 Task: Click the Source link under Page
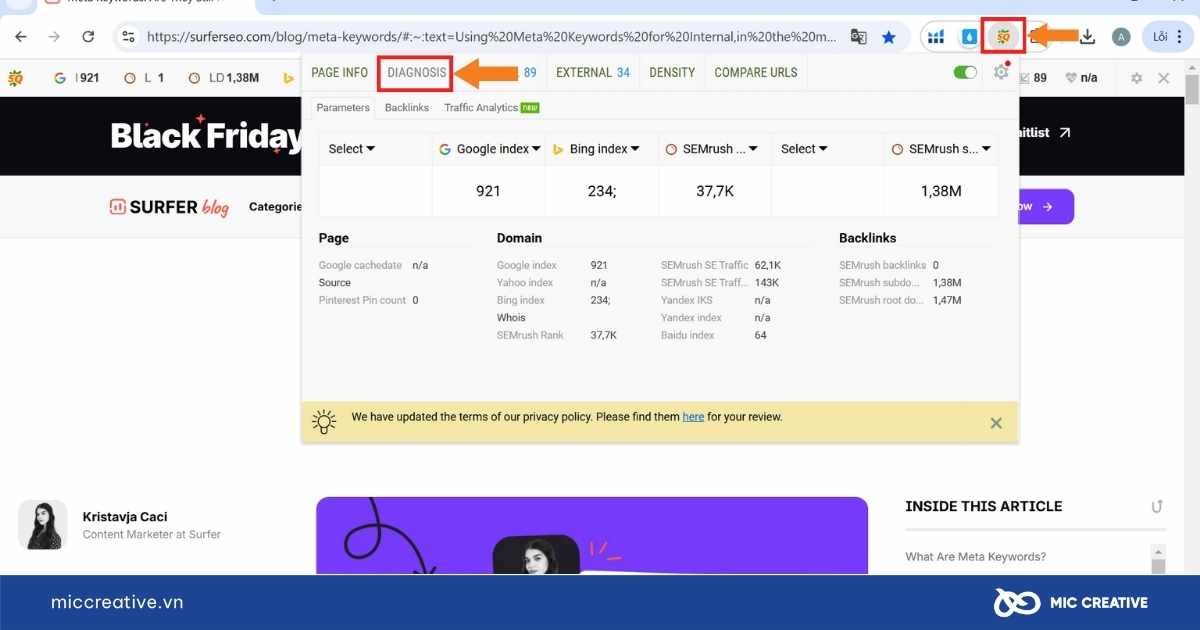[x=335, y=283]
